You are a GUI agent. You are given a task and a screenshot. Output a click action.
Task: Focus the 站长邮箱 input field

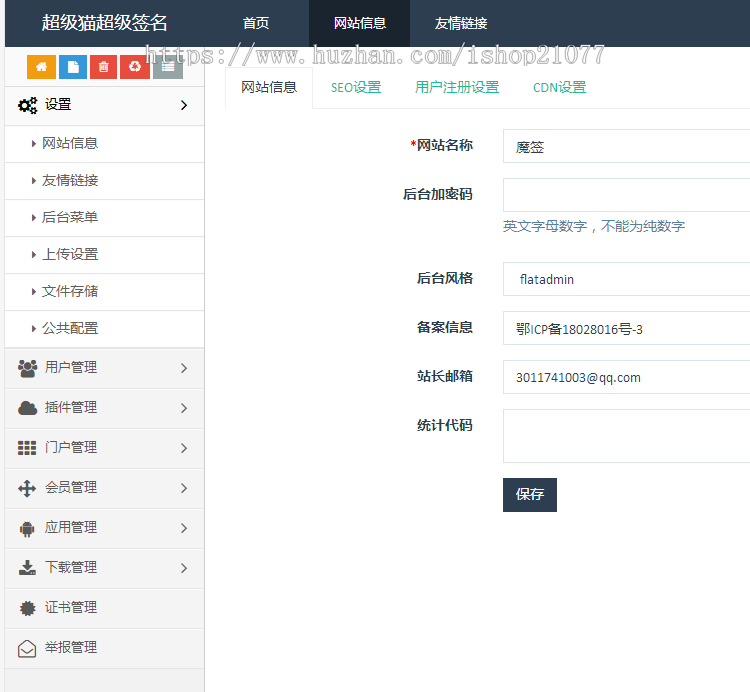(x=626, y=377)
